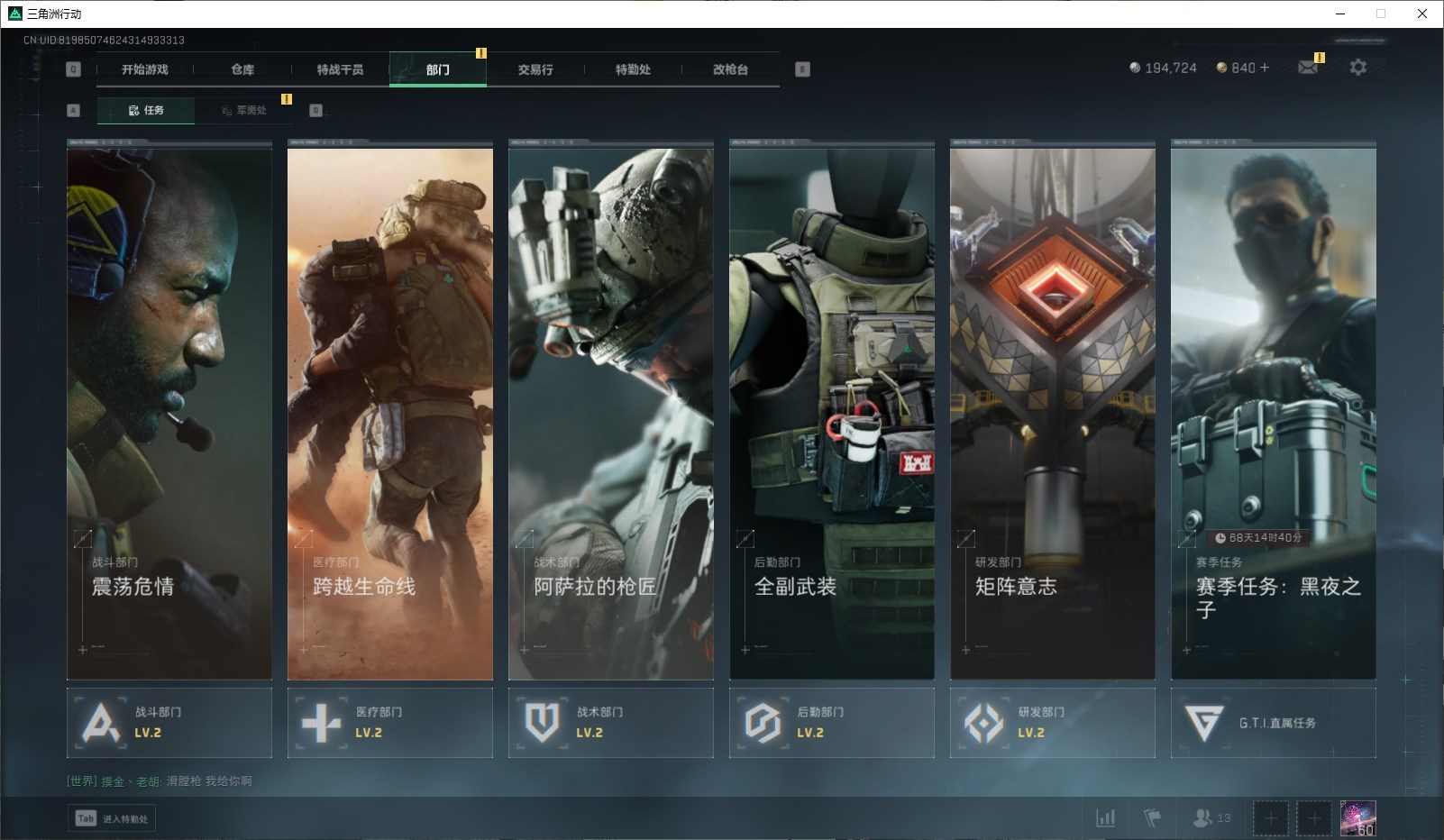The image size is (1444, 840).
Task: Click Tab 进入特勤处 button
Action: click(112, 818)
